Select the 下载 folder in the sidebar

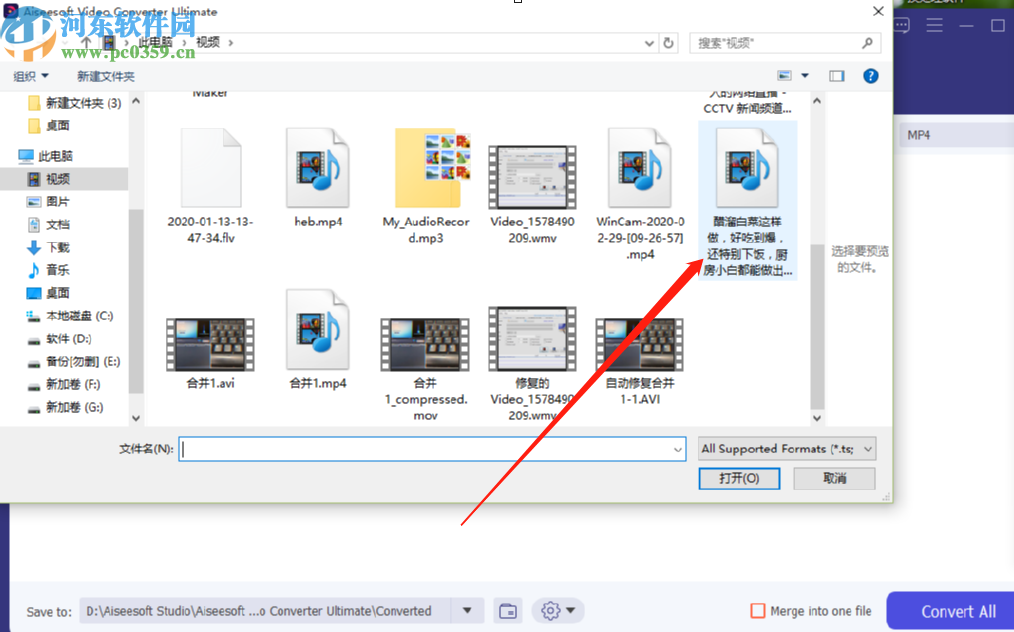click(x=57, y=247)
